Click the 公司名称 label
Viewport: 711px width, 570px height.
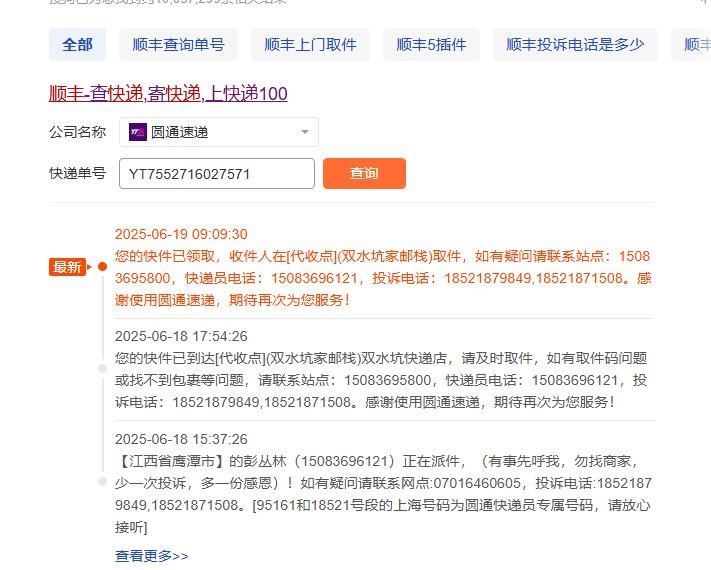click(78, 132)
